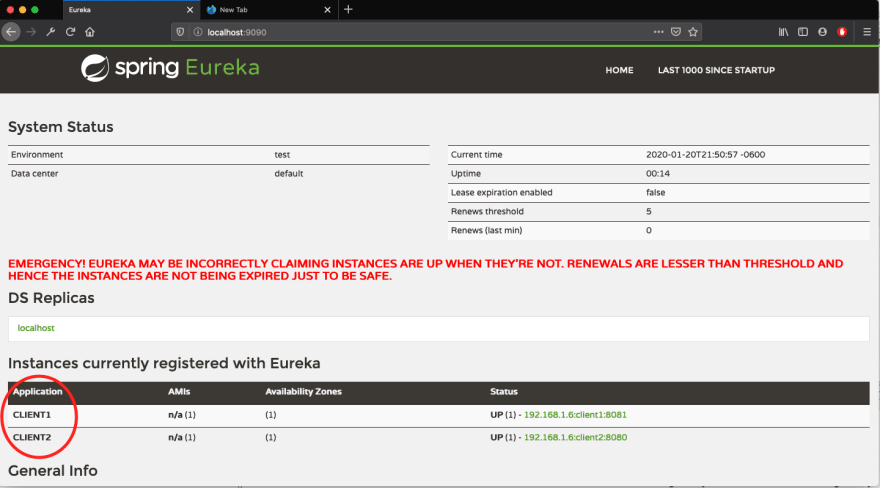Open the wrench developer tools icon

click(x=51, y=32)
